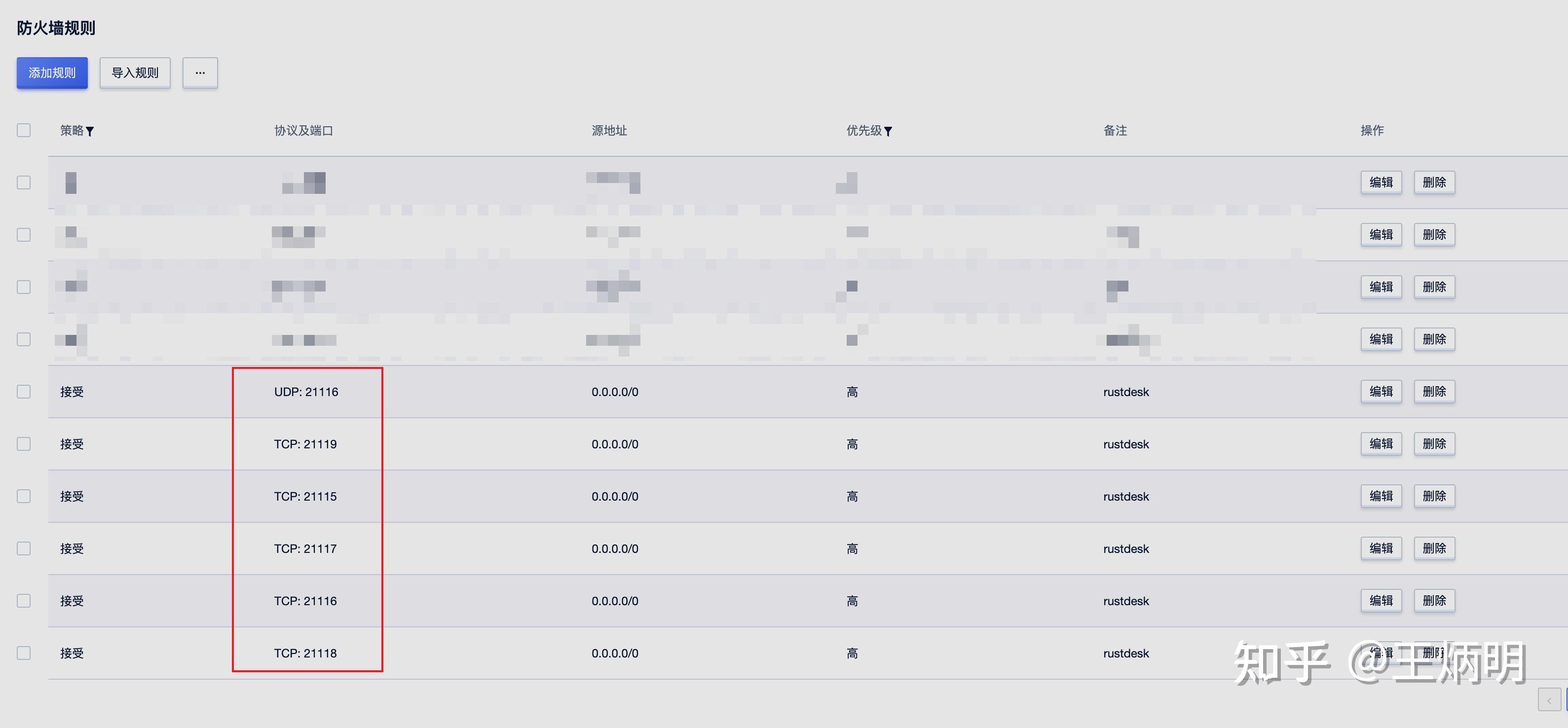Viewport: 1568px width, 728px height.
Task: Select the TCP: 21115 rule checkbox
Action: pos(24,496)
